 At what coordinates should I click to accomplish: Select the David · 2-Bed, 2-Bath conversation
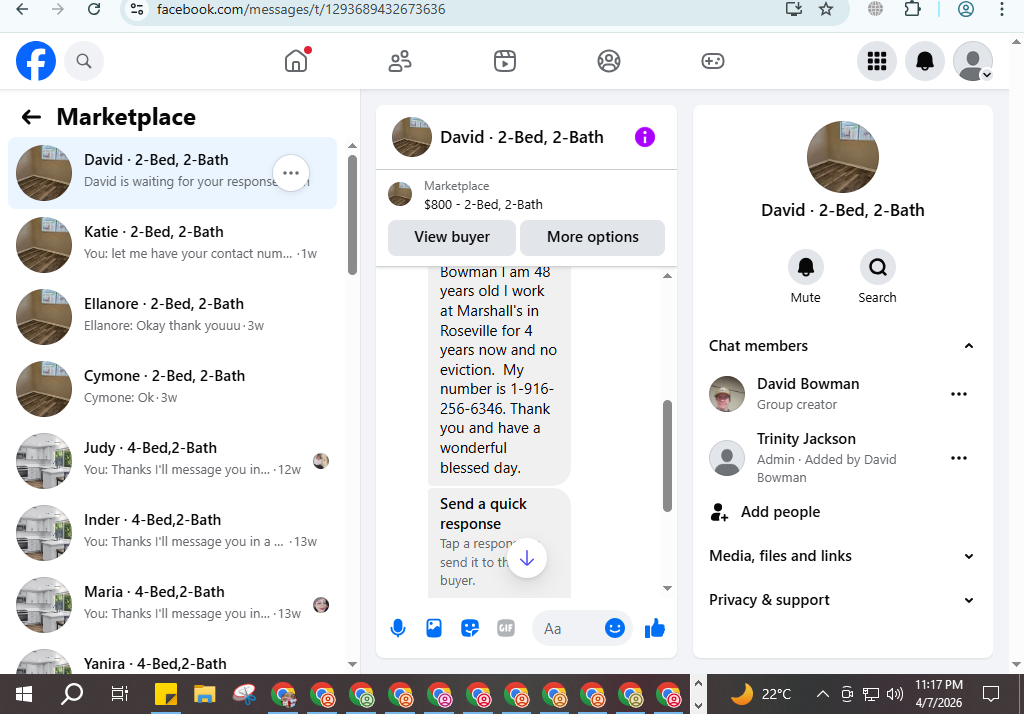172,173
